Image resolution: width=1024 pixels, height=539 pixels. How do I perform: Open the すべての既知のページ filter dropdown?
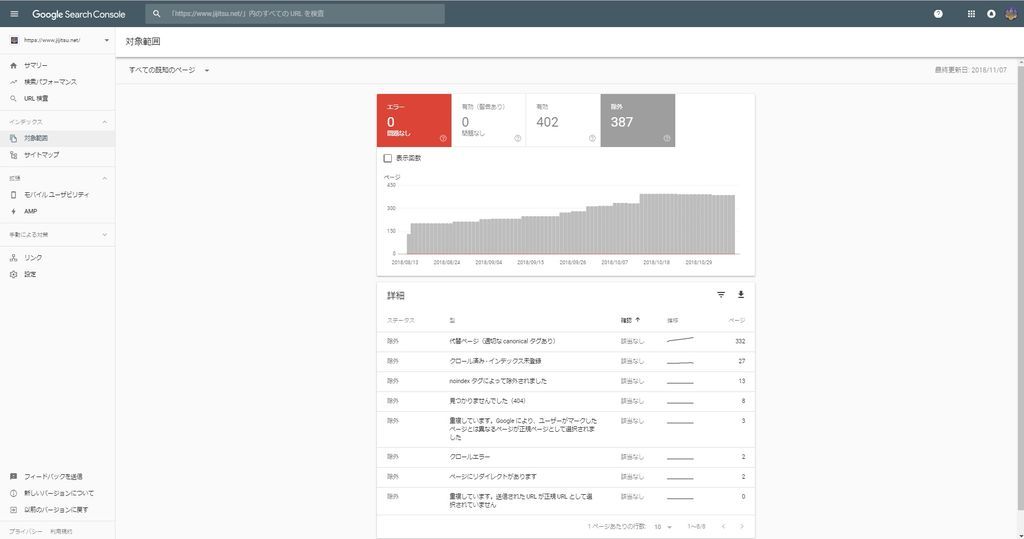(x=168, y=70)
